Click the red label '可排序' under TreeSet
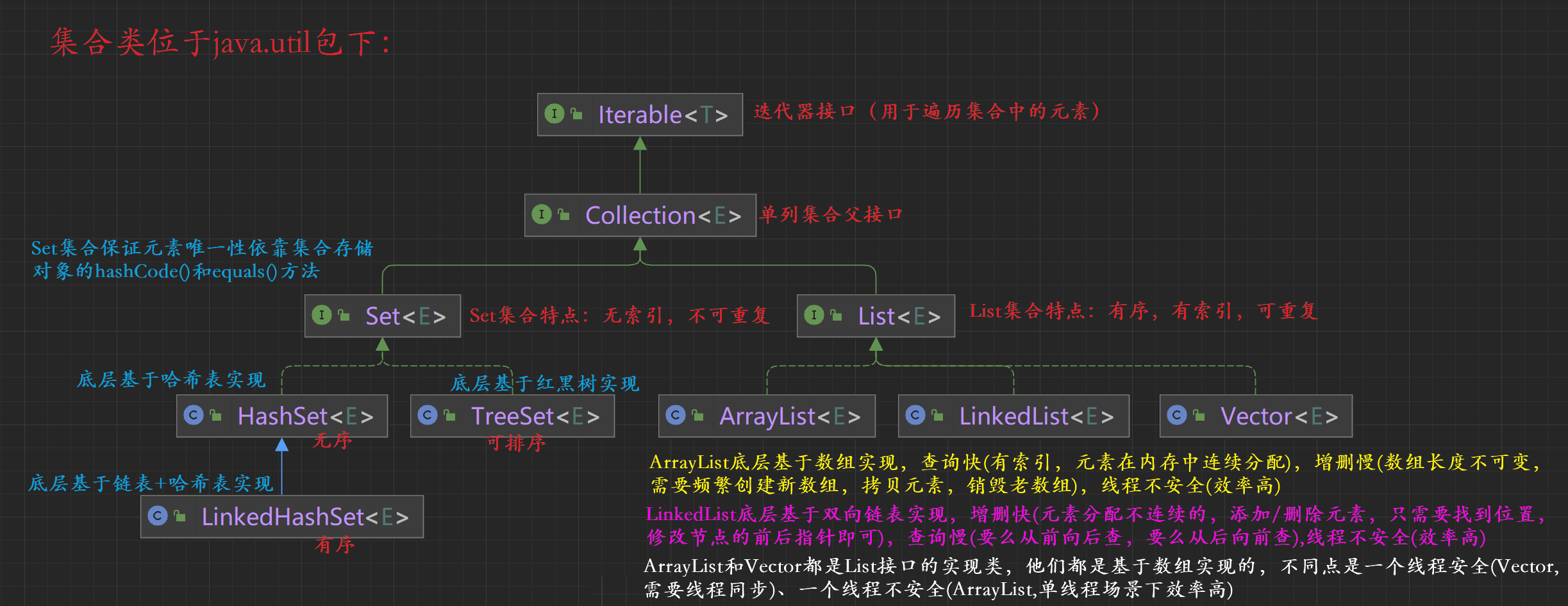Image resolution: width=1568 pixels, height=606 pixels. pyautogui.click(x=516, y=443)
